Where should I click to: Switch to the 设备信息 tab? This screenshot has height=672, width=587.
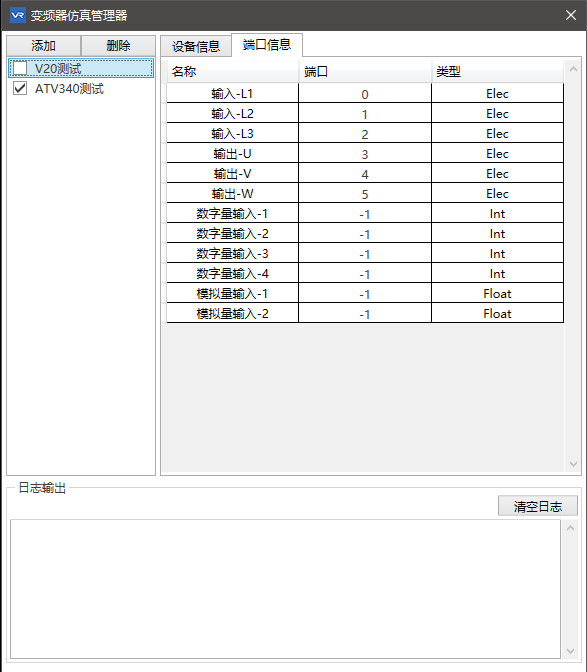coord(196,46)
